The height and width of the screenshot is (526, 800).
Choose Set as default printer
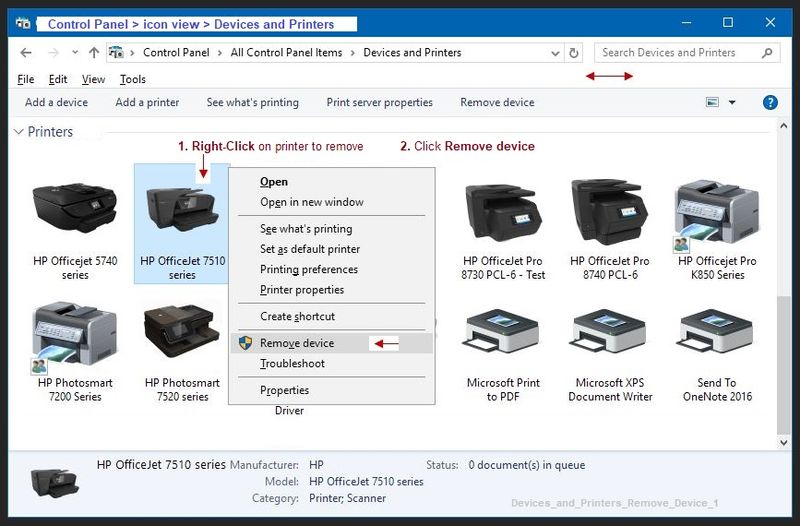tap(332, 249)
